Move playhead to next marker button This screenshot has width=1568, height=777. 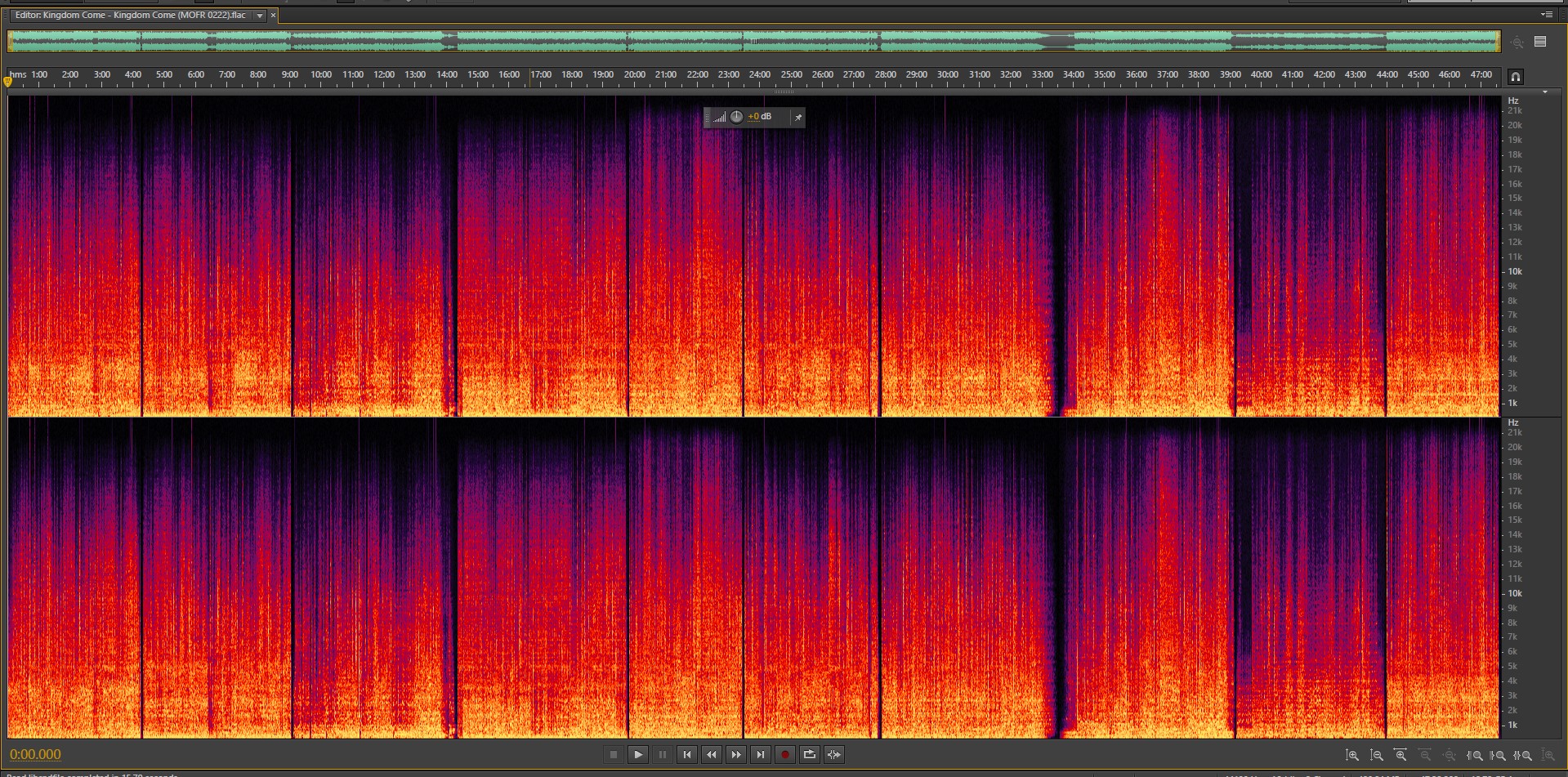[x=760, y=754]
